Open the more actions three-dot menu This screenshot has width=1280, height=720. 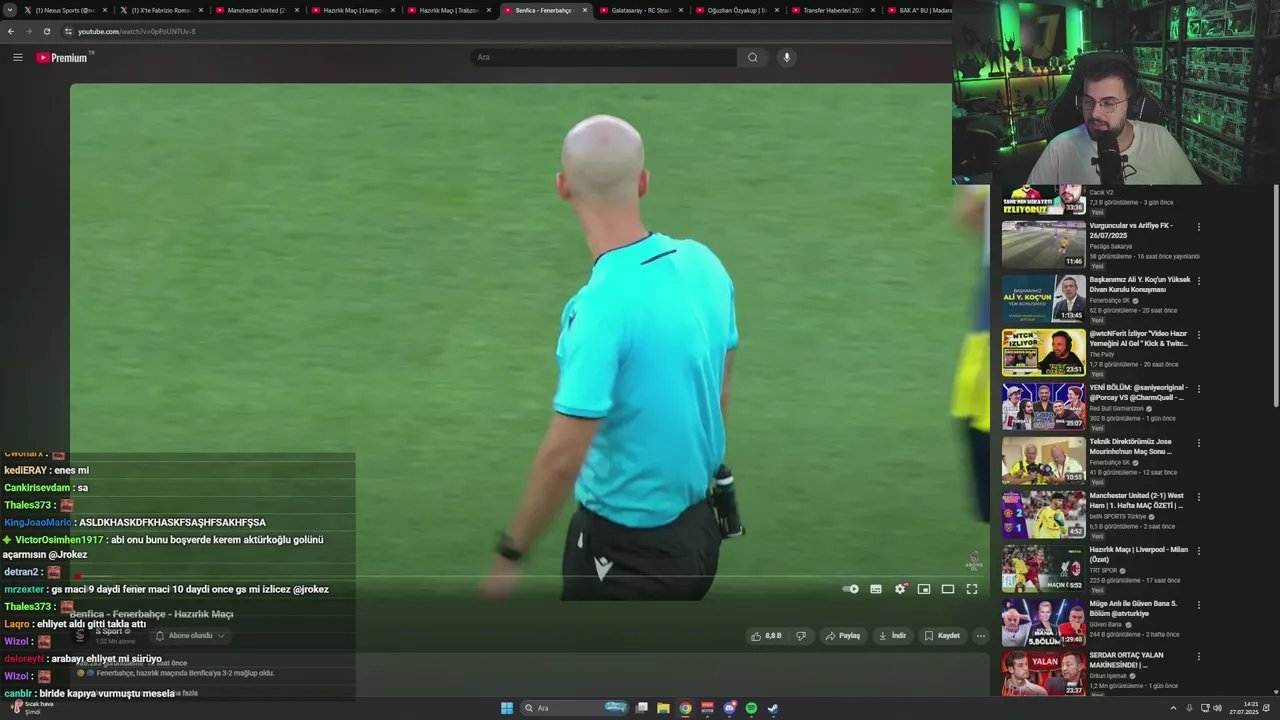coord(981,635)
